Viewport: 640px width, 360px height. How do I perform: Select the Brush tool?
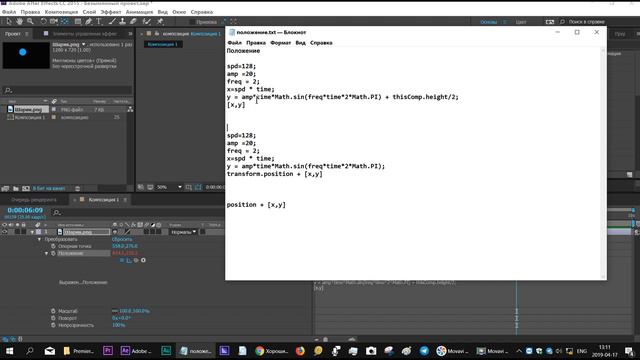click(x=112, y=21)
